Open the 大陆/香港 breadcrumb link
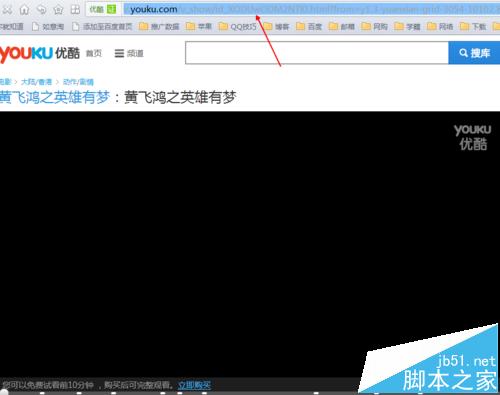Screen dimensions: 500x395 (36, 82)
